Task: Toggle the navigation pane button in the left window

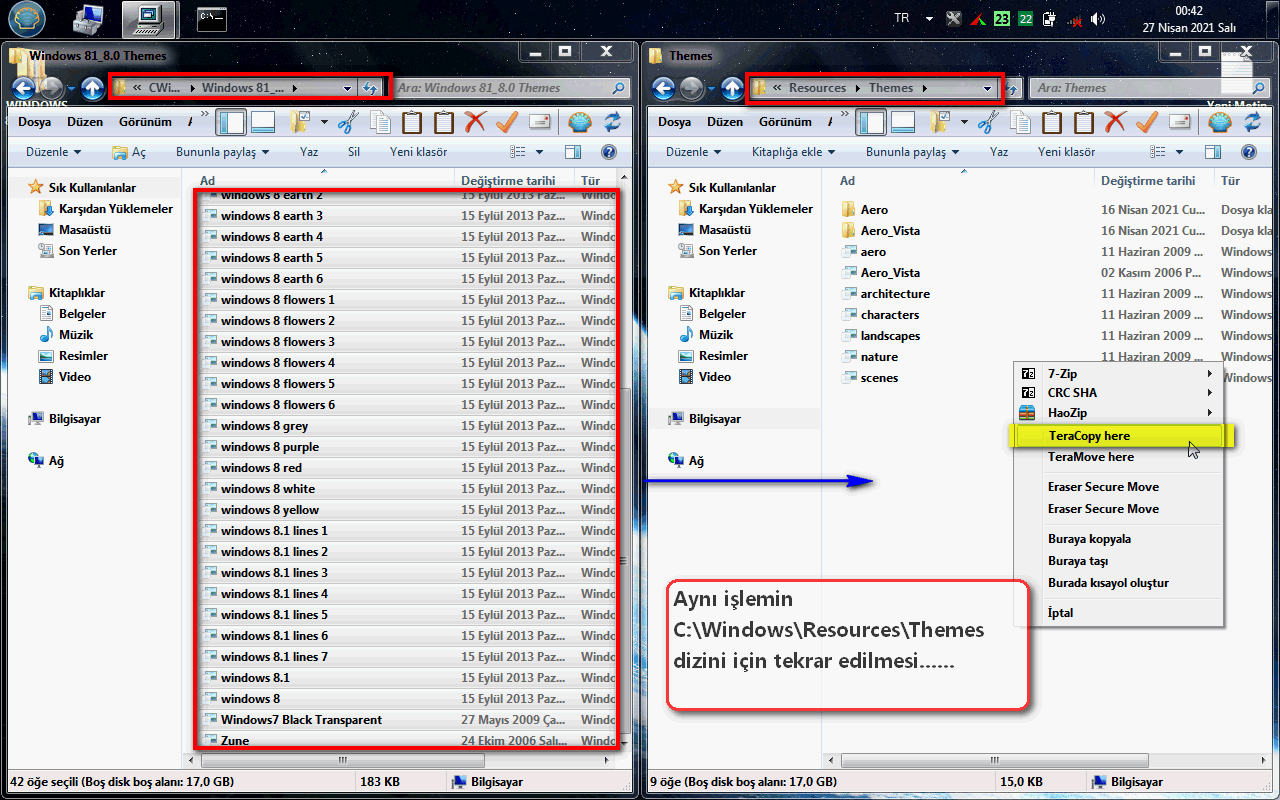Action: pyautogui.click(x=231, y=122)
